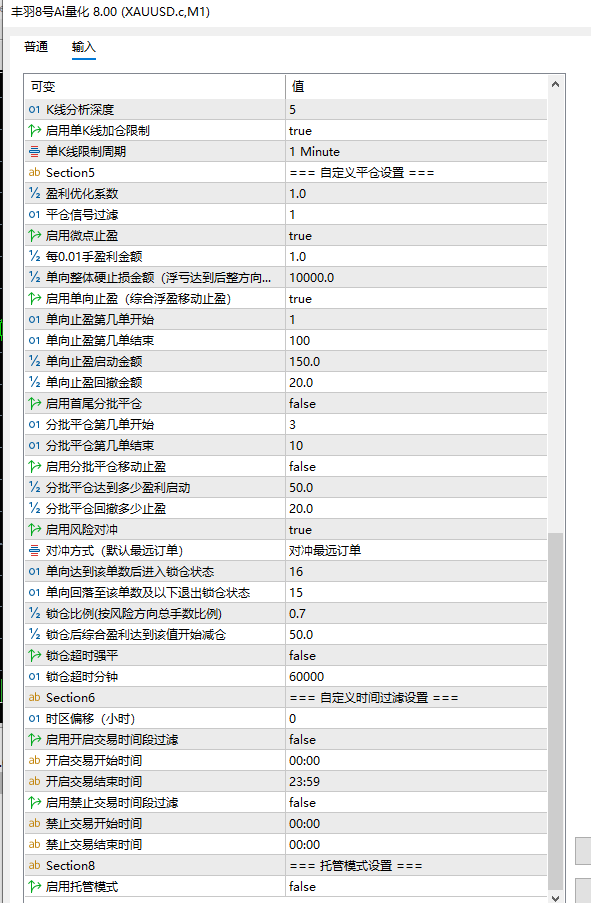The width and height of the screenshot is (591, 903).
Task: Click the integer icon beside 单向止盈第几单结束
Action: [x=35, y=341]
